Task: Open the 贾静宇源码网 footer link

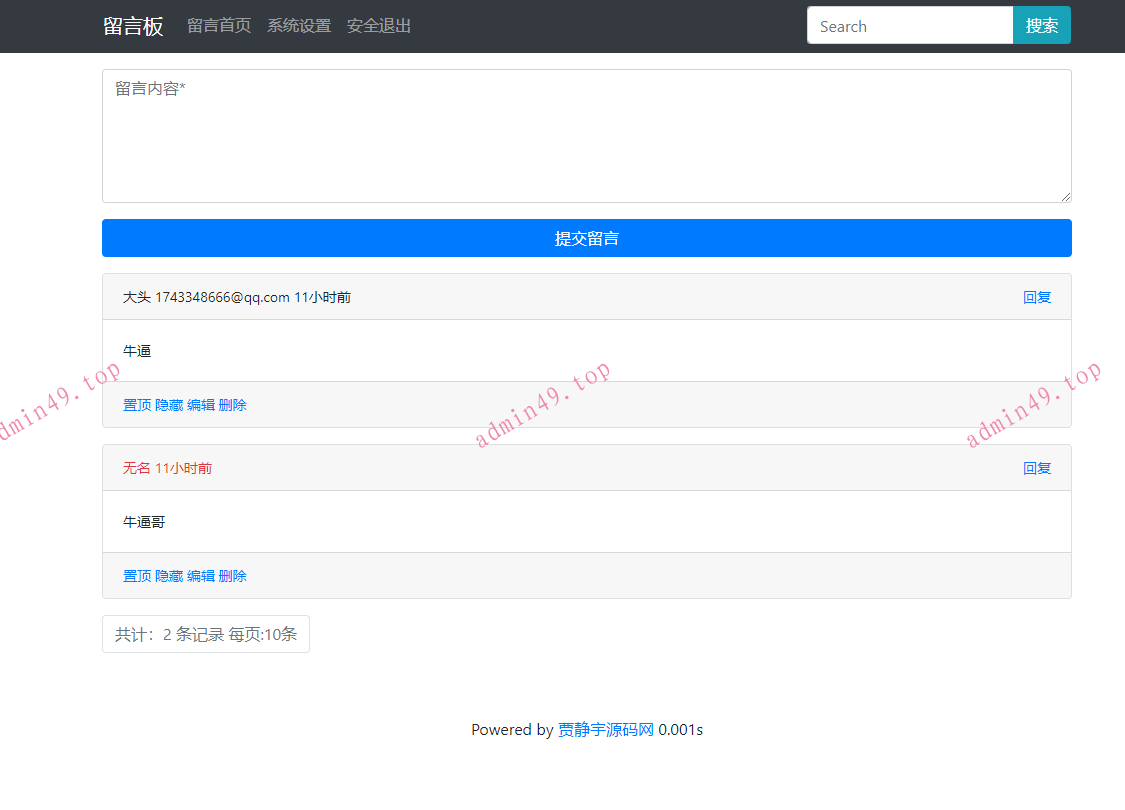Action: (x=605, y=729)
